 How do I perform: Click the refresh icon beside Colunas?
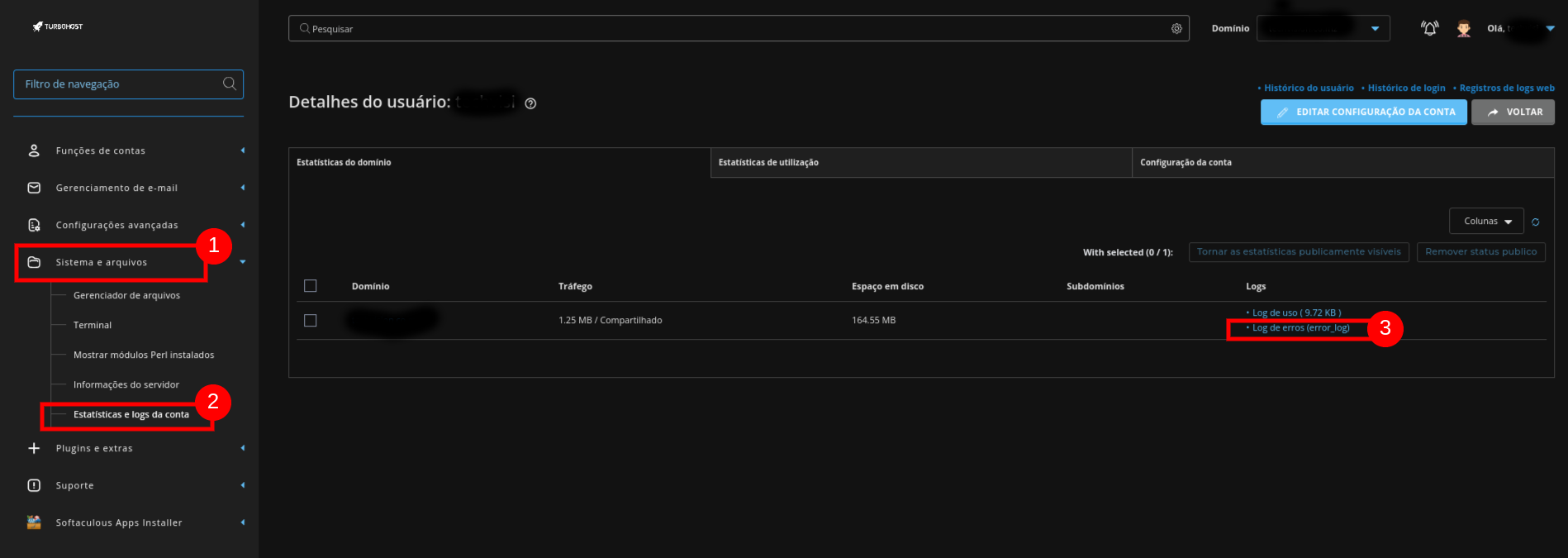[x=1535, y=222]
